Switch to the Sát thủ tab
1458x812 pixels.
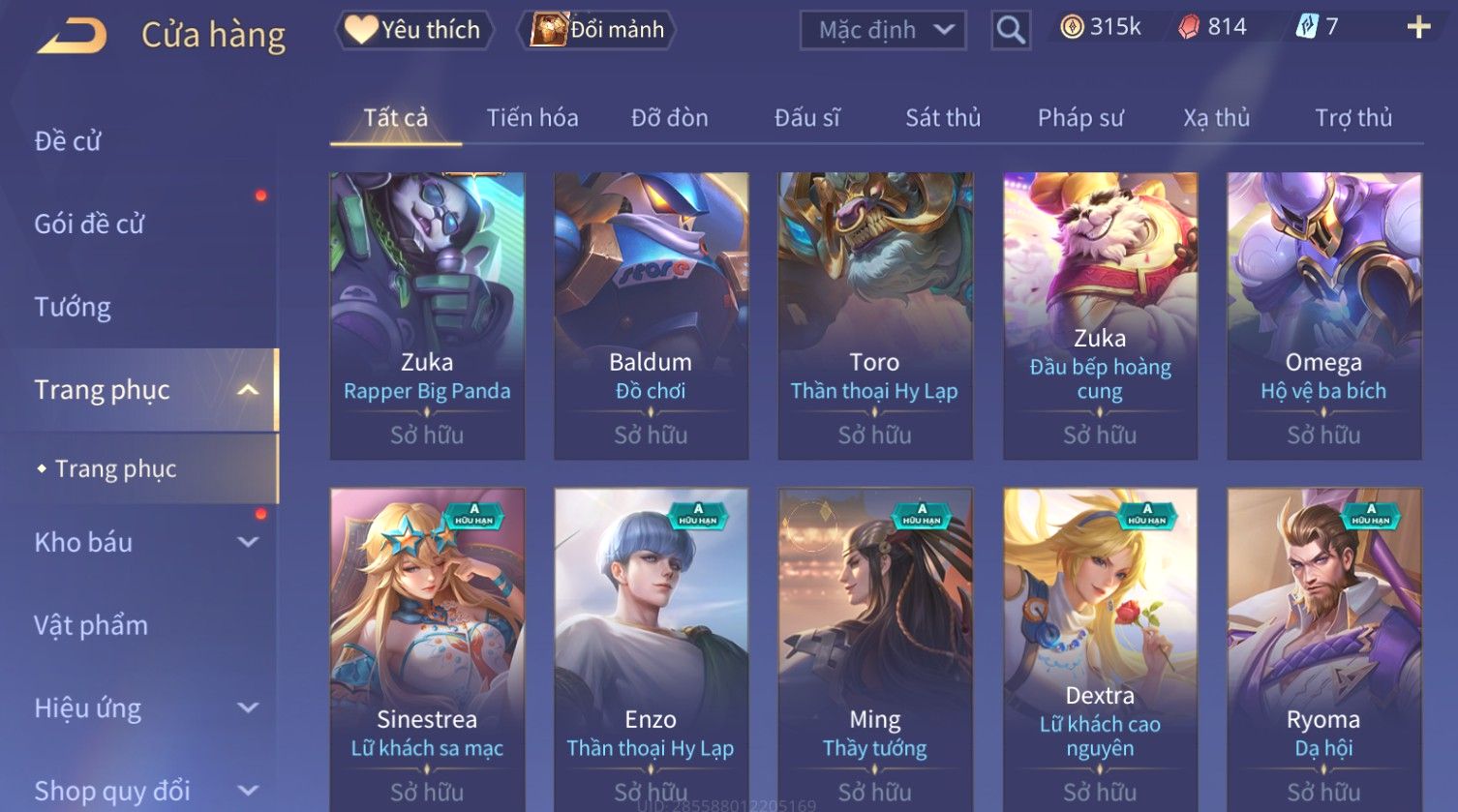pyautogui.click(x=943, y=118)
